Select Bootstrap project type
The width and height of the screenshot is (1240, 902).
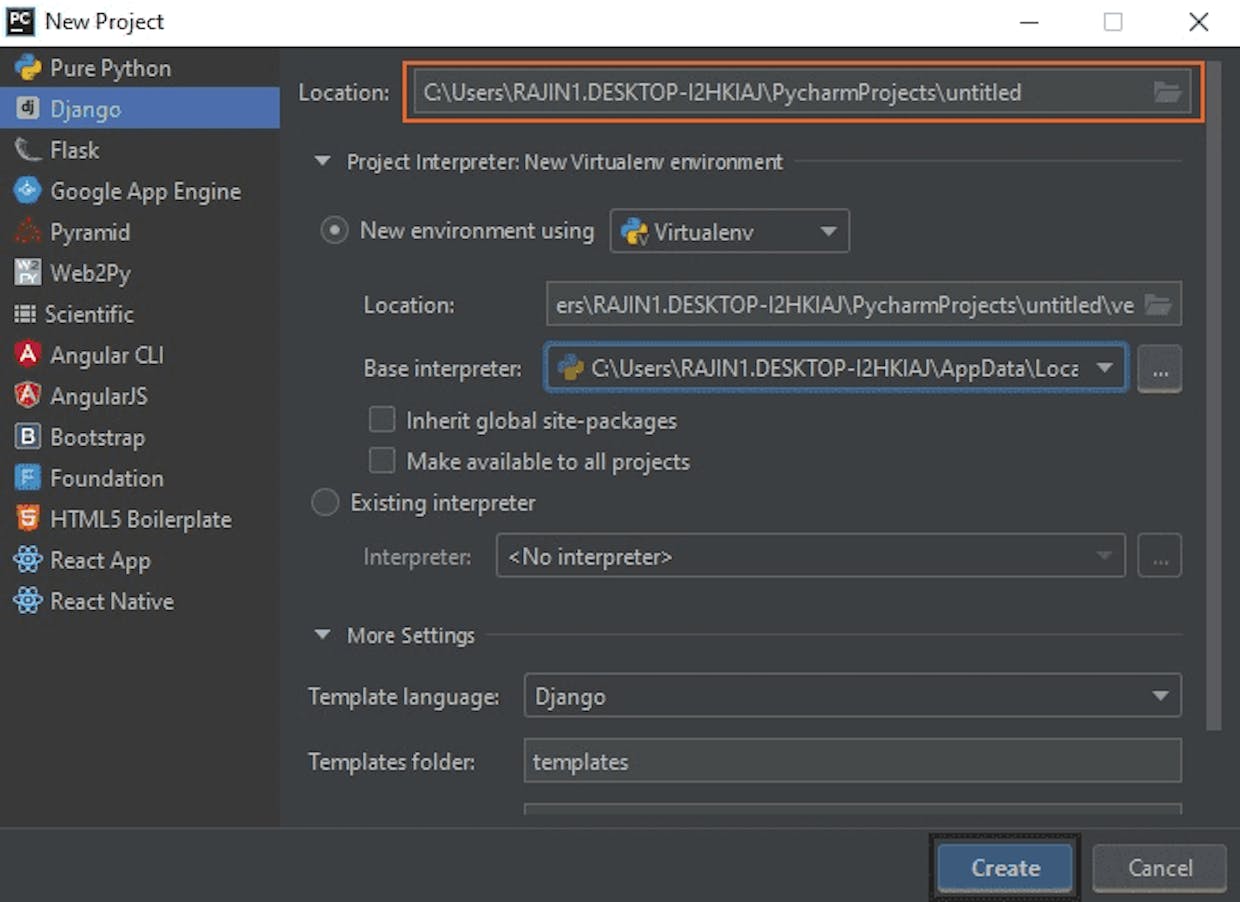(x=140, y=437)
